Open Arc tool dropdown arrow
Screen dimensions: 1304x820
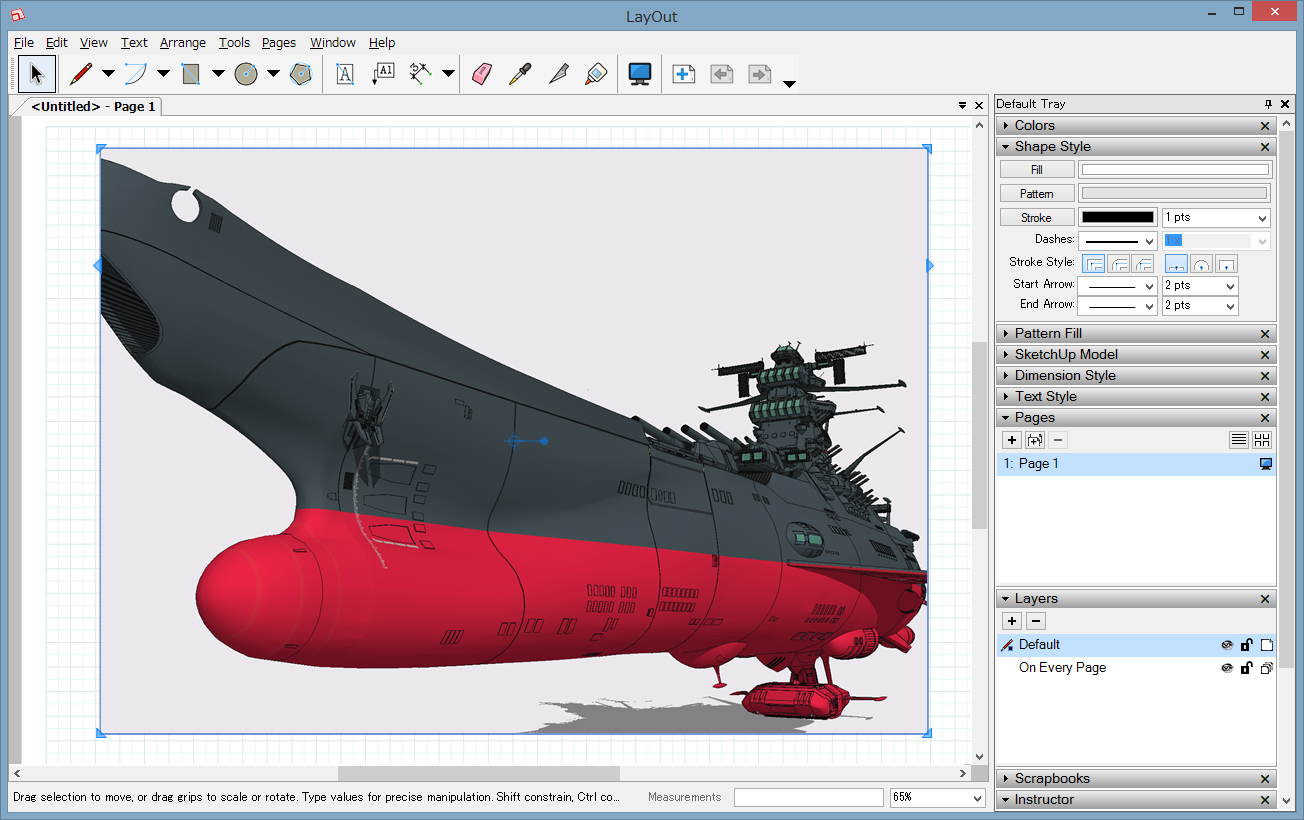[163, 74]
